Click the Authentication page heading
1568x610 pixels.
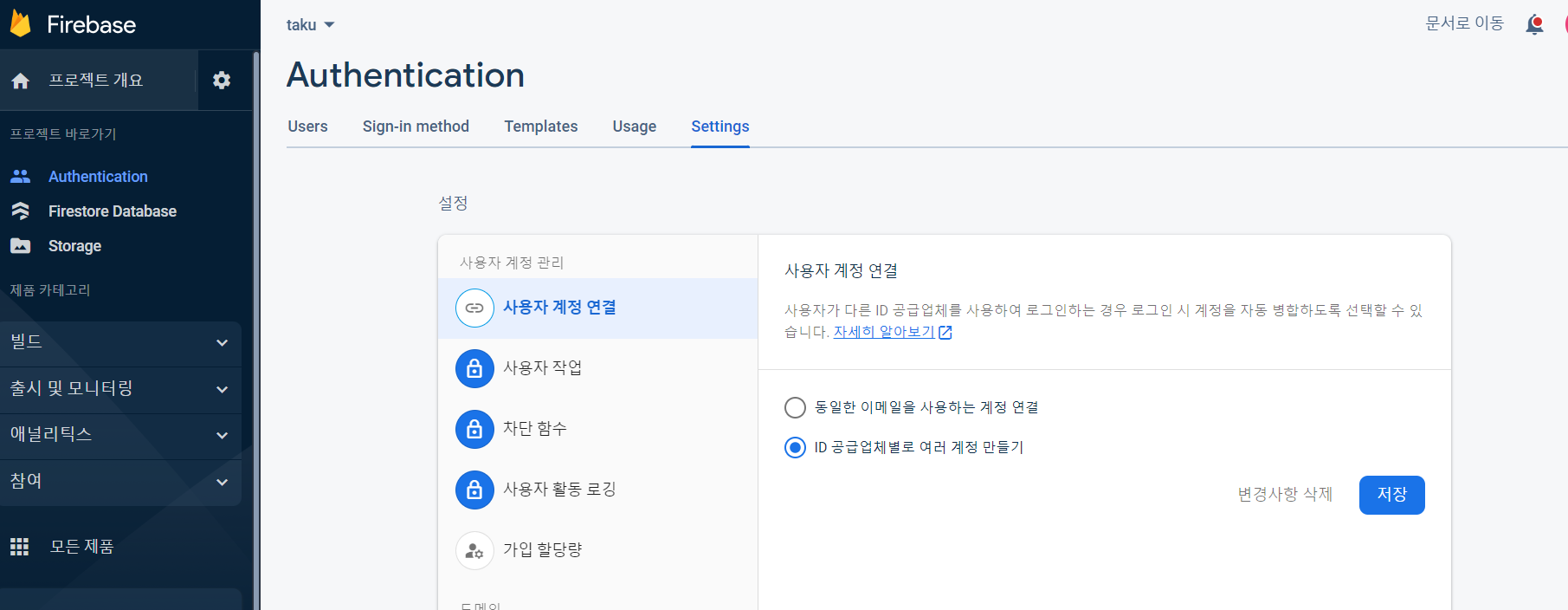point(406,75)
